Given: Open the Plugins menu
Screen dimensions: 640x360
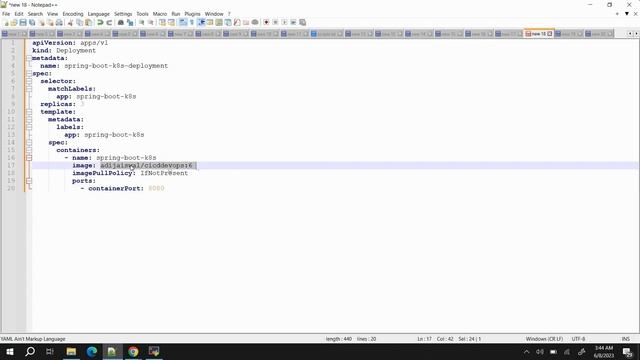Looking at the screenshot, I should (x=192, y=14).
